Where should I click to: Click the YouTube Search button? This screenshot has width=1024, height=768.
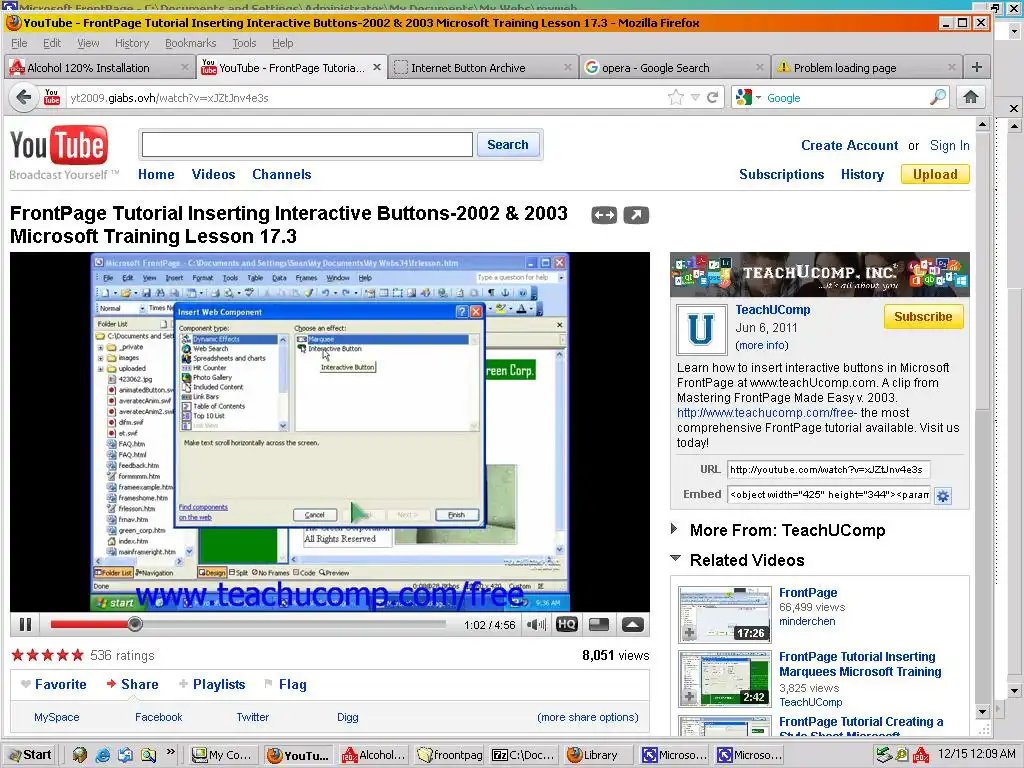click(507, 144)
